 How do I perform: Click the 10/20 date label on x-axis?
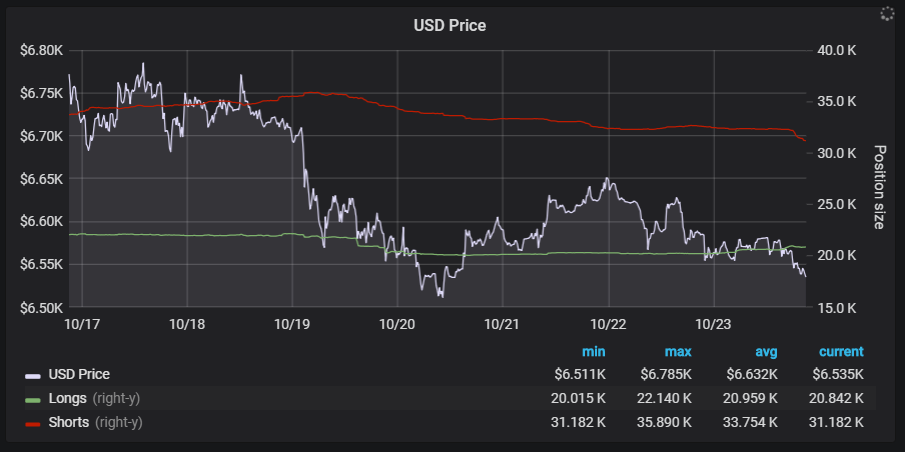(397, 324)
